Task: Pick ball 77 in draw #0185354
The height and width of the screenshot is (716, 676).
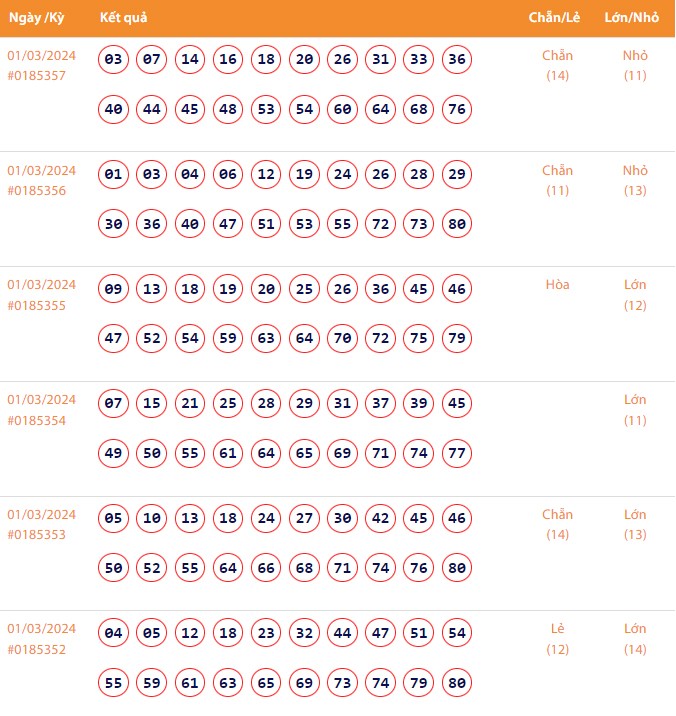Action: (457, 453)
